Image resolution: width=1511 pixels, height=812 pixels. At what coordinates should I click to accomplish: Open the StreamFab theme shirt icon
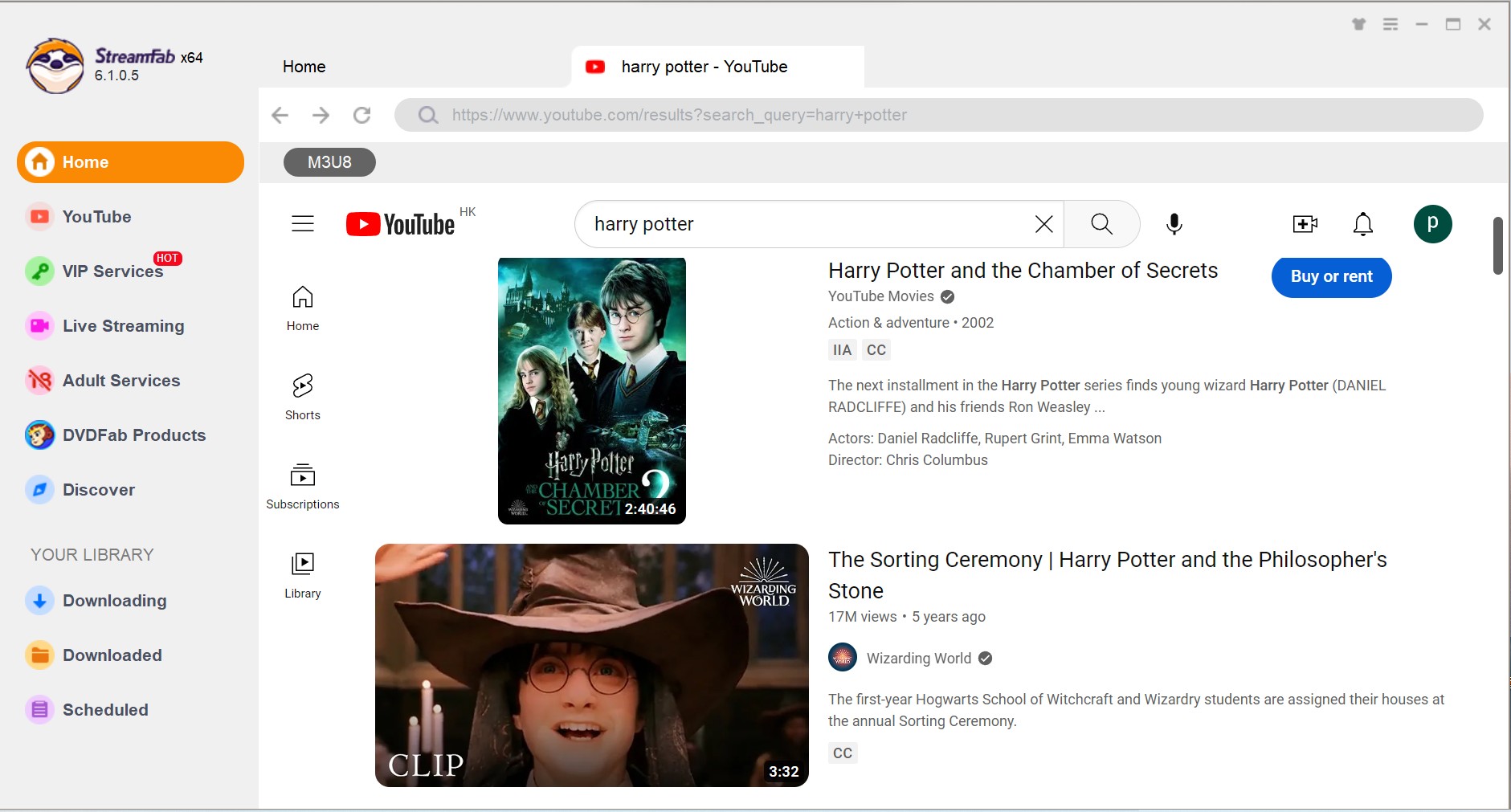pos(1358,24)
